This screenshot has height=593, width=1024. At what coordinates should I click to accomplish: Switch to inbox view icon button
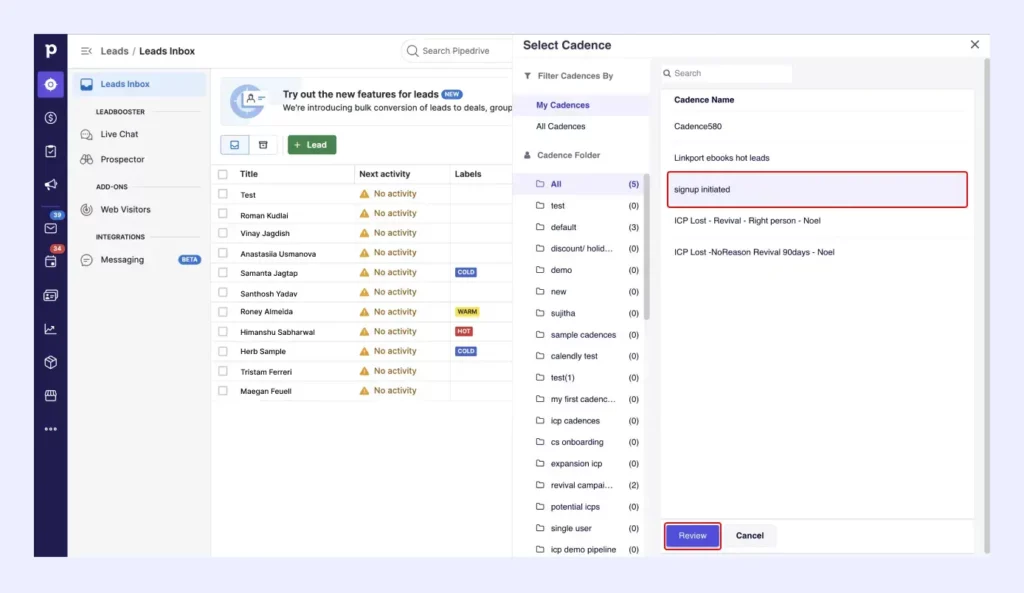click(234, 145)
